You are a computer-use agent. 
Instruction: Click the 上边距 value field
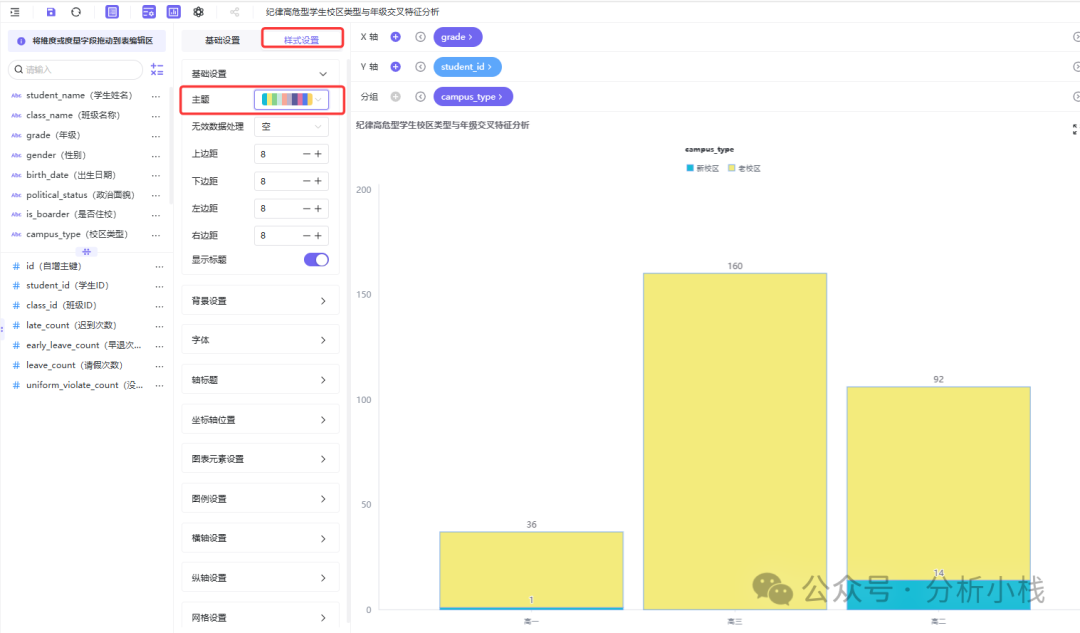point(278,154)
